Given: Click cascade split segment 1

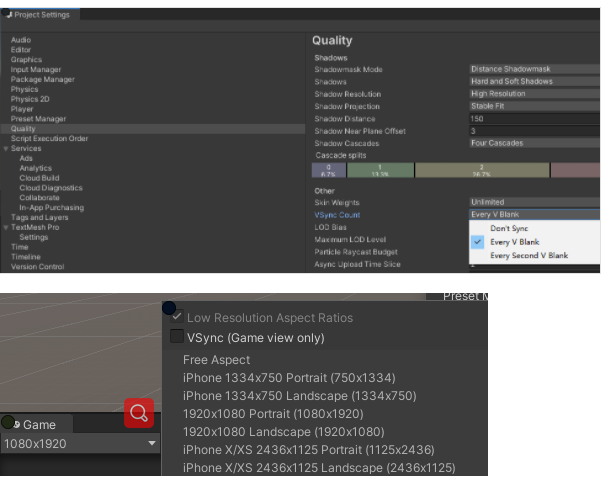Looking at the screenshot, I should (380, 170).
